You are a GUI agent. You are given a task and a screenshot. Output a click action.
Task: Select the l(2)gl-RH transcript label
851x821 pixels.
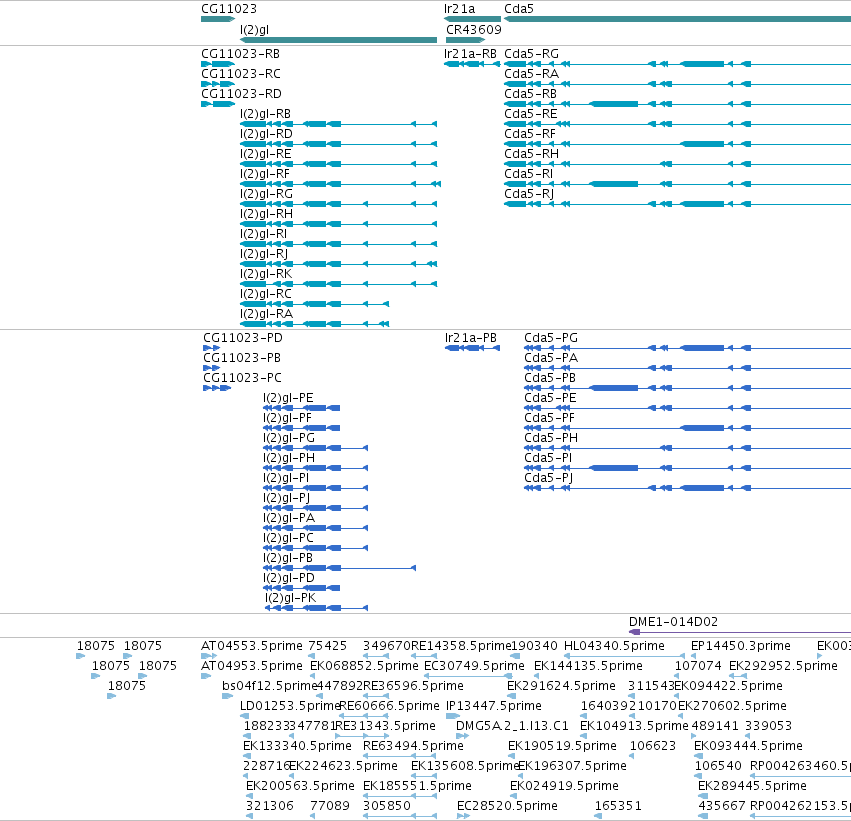click(x=266, y=214)
